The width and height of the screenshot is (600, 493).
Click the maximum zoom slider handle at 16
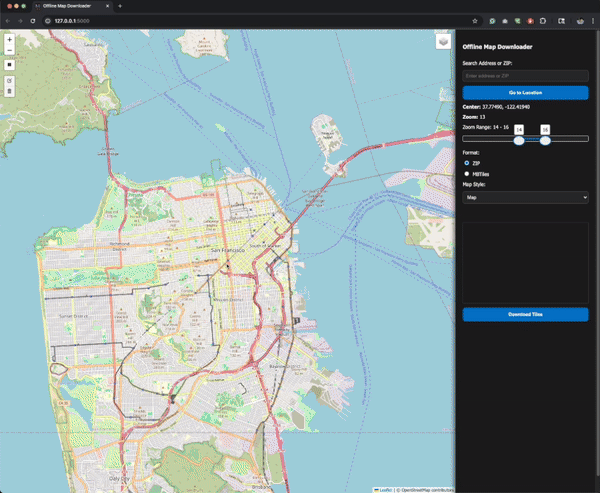[x=545, y=140]
